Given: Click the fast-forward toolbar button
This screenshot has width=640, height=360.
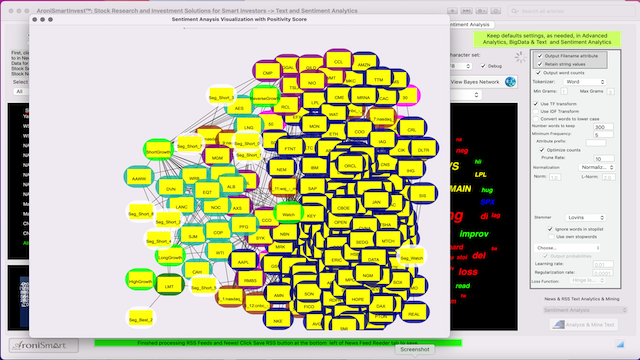Looking at the screenshot, I should pyautogui.click(x=467, y=11).
